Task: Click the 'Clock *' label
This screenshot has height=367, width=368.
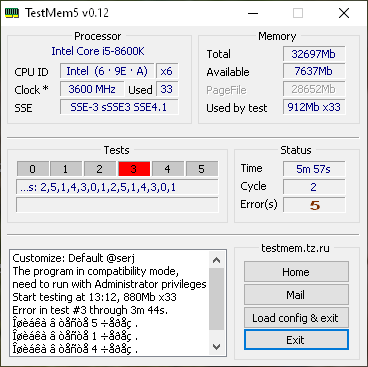Action: tap(31, 90)
